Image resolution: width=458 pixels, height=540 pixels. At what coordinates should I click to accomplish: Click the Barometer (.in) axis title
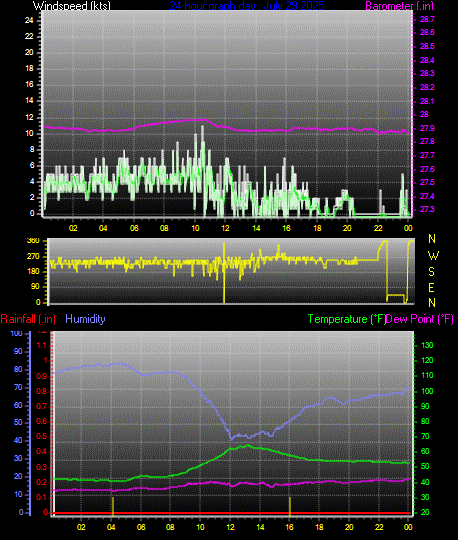[399, 6]
